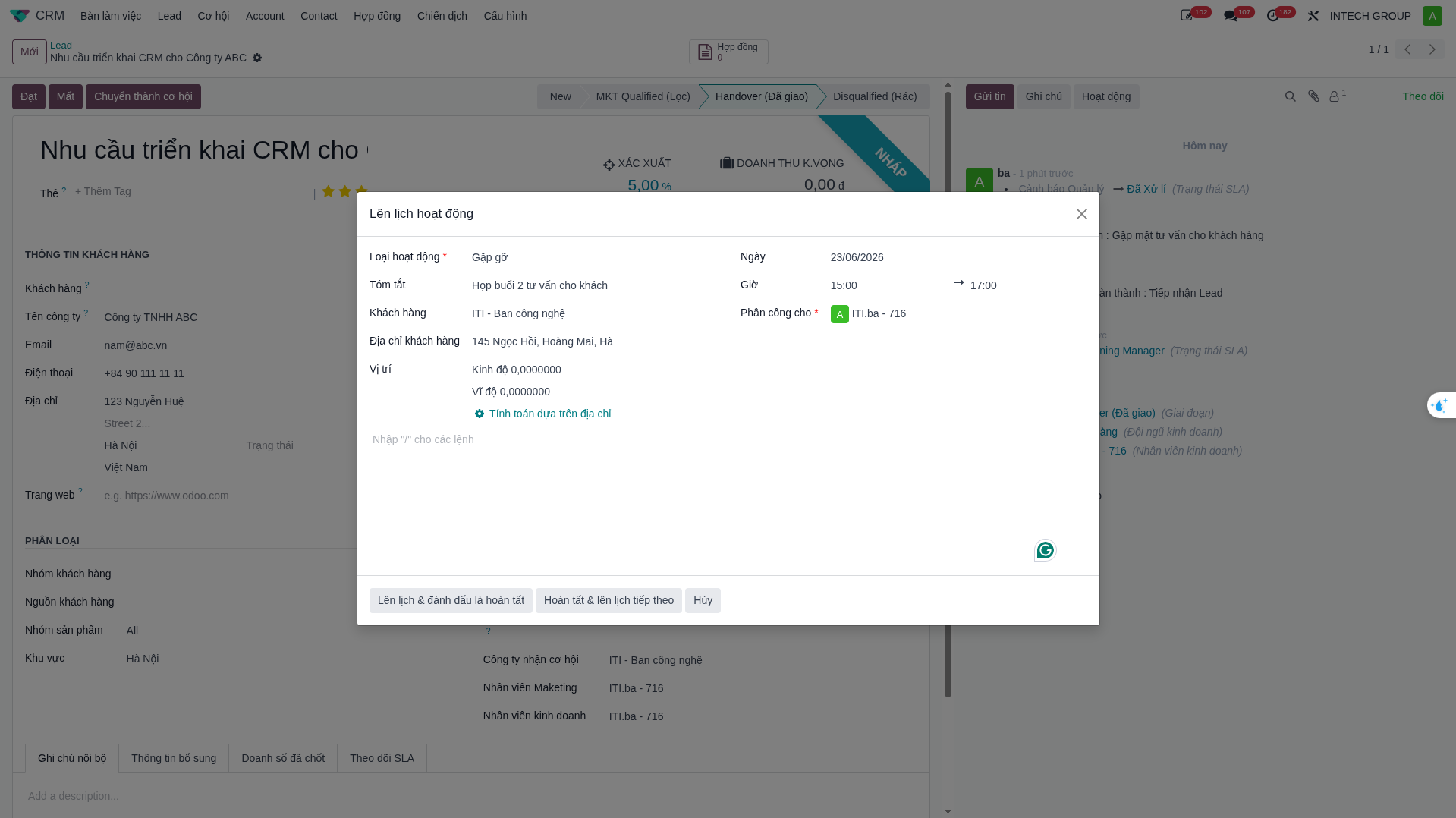Select MKT Qualified (Lọc) stage
This screenshot has width=1456, height=818.
point(643,96)
